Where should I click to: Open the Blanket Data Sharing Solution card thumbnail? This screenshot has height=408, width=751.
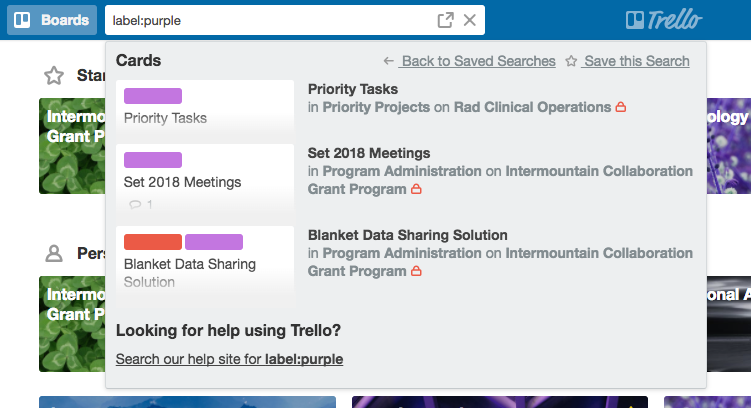pos(205,262)
